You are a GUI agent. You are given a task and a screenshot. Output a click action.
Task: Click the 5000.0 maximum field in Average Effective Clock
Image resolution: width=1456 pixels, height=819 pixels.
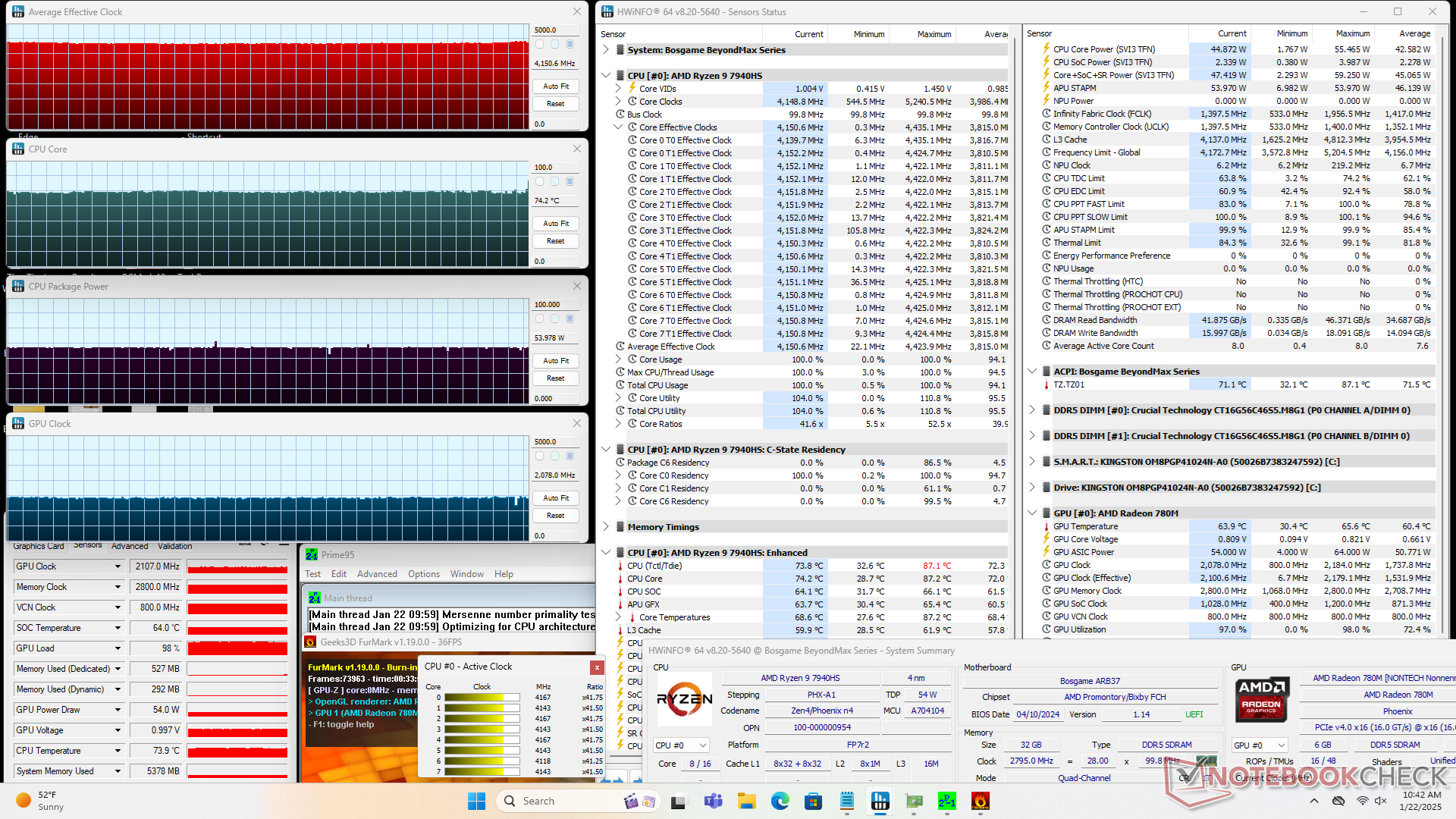coord(556,30)
